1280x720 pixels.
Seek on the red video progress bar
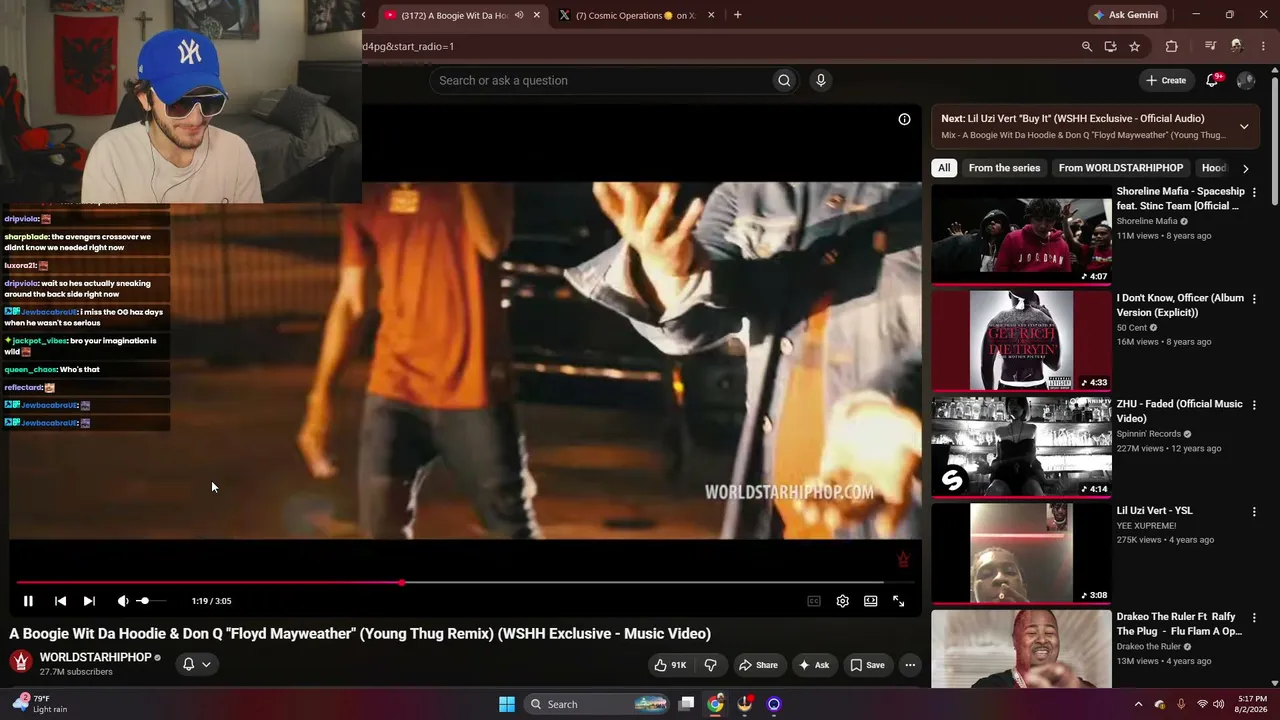tap(465, 582)
